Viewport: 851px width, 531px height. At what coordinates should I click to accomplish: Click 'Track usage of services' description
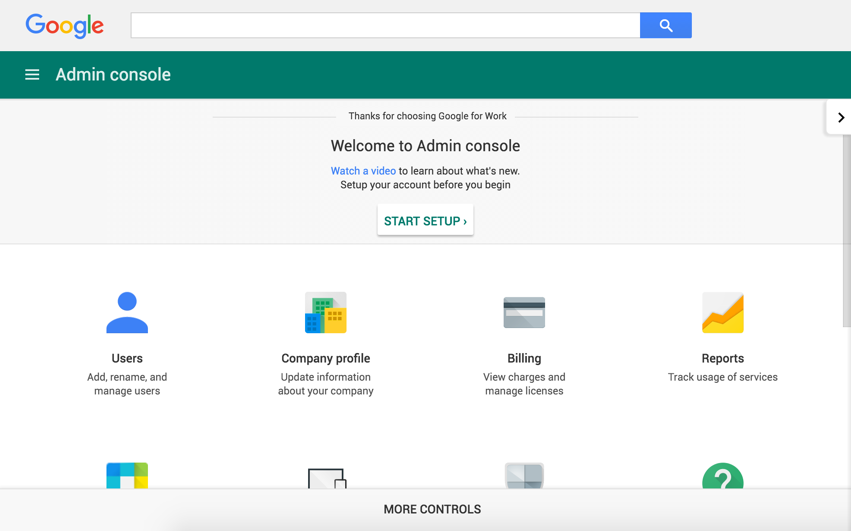click(x=722, y=377)
